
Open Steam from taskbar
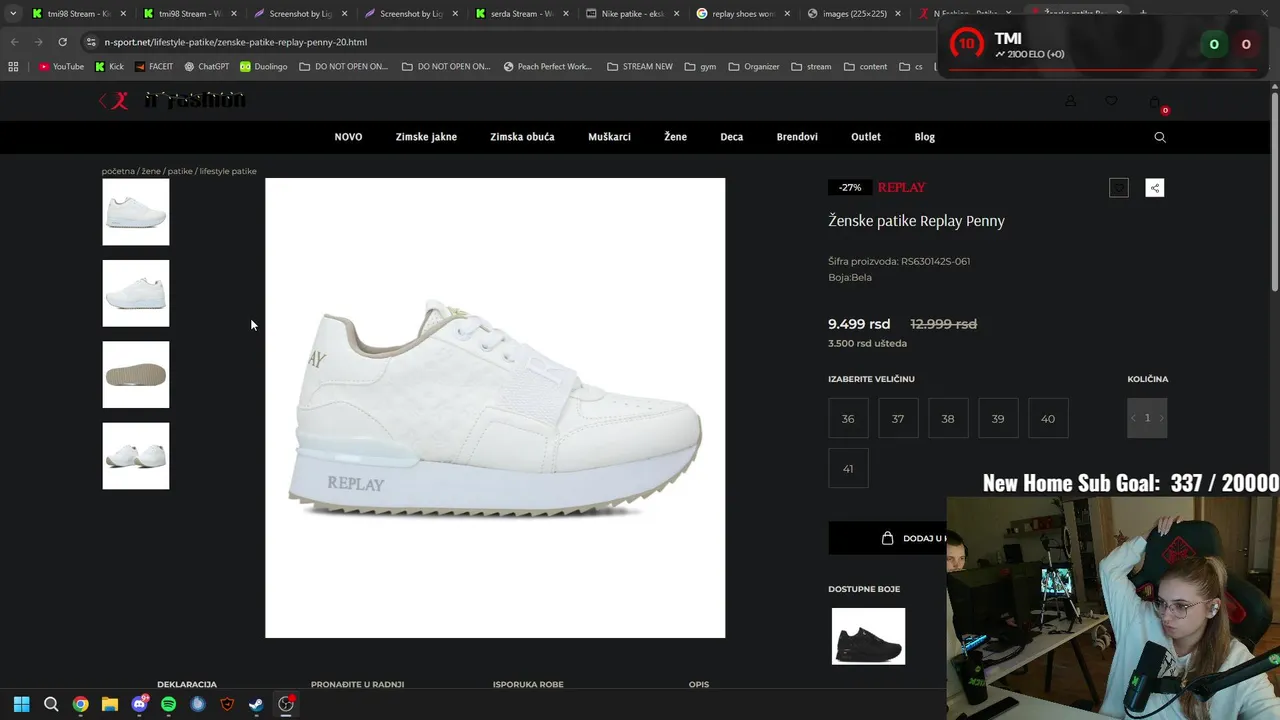pyautogui.click(x=256, y=704)
